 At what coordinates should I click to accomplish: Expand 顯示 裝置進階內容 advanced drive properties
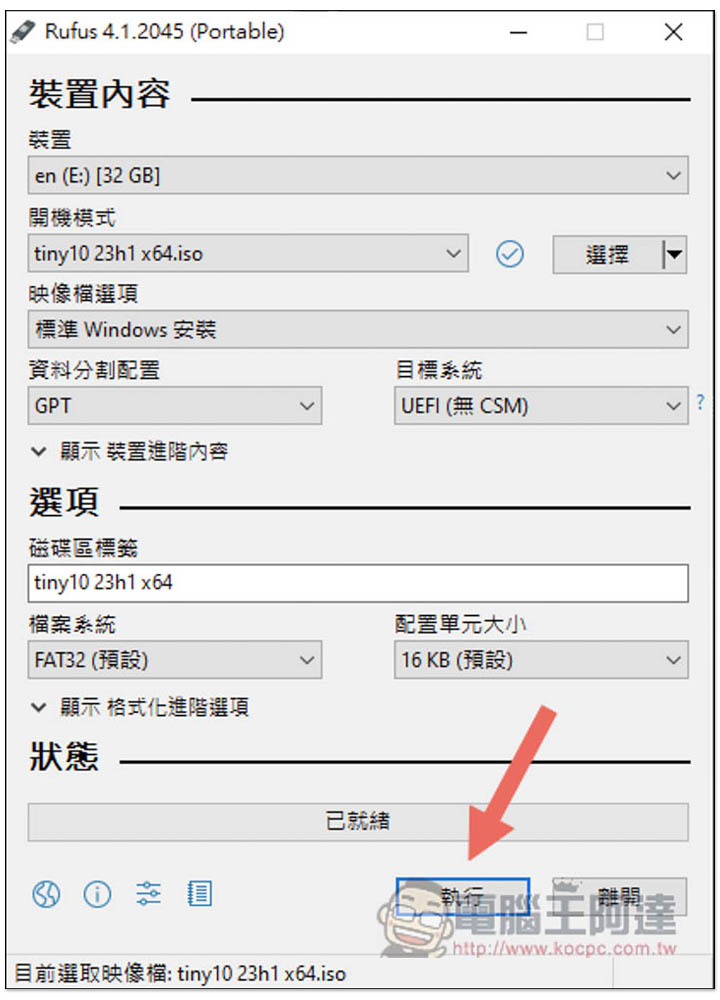click(130, 452)
